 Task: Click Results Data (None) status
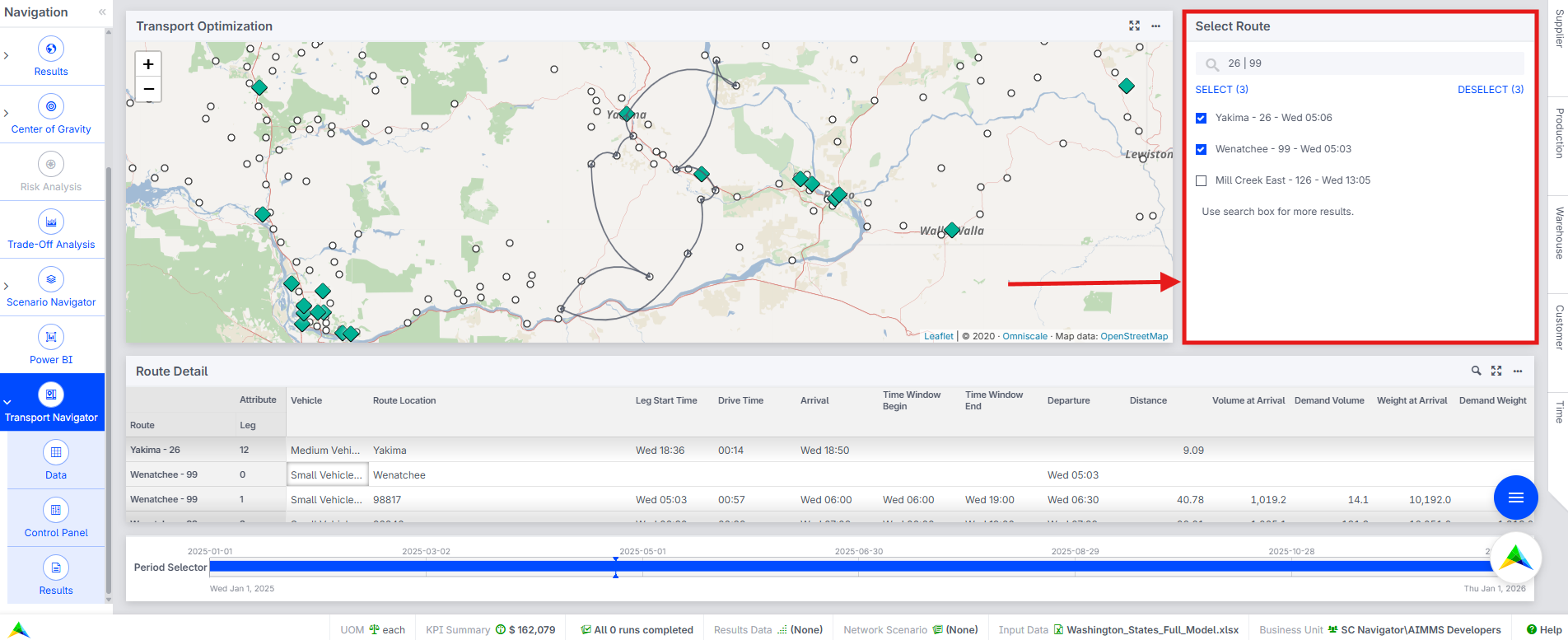pos(768,629)
